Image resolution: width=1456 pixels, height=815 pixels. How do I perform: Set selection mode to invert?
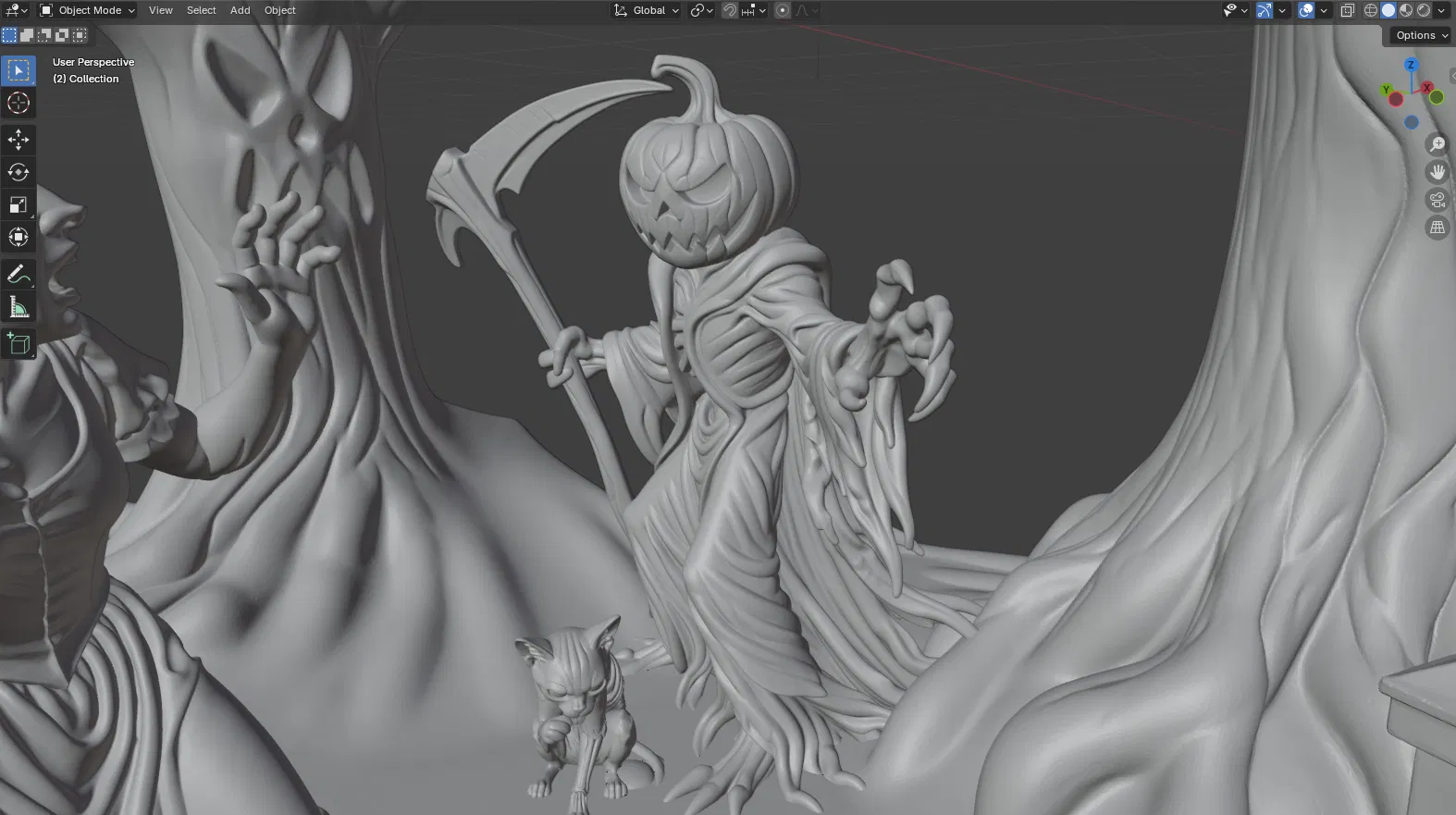62,35
